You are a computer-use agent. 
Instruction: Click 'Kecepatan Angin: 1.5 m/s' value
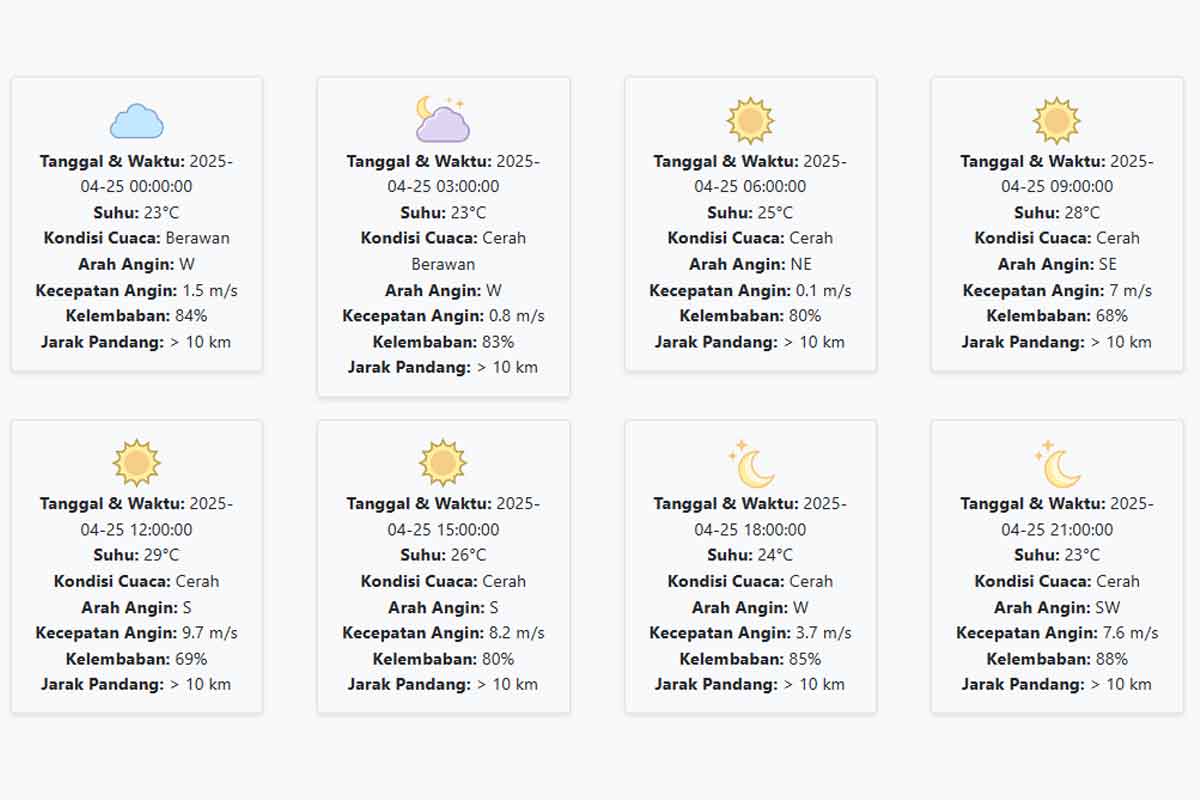[x=210, y=290]
